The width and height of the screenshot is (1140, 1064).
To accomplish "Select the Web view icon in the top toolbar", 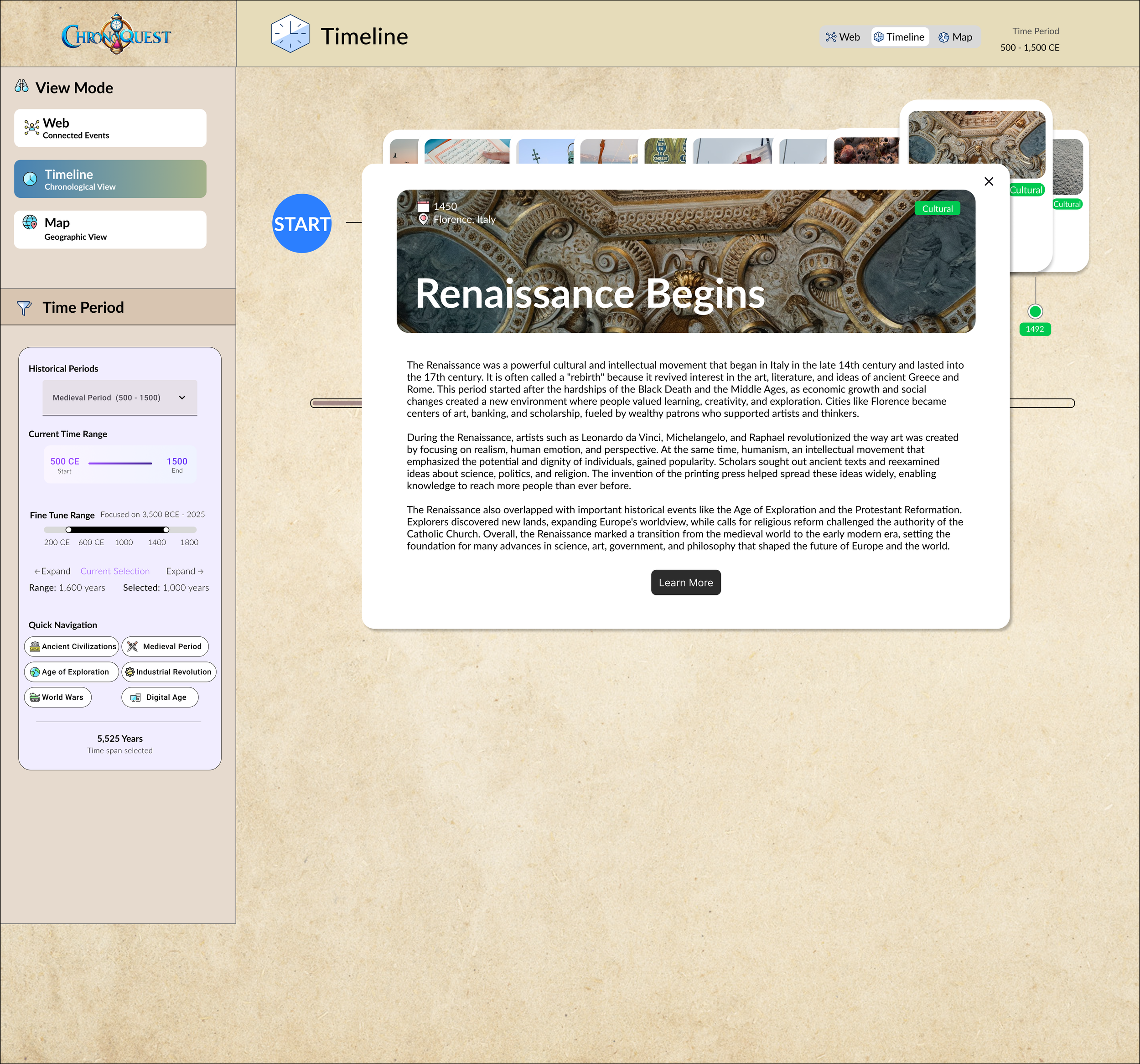I will point(830,36).
